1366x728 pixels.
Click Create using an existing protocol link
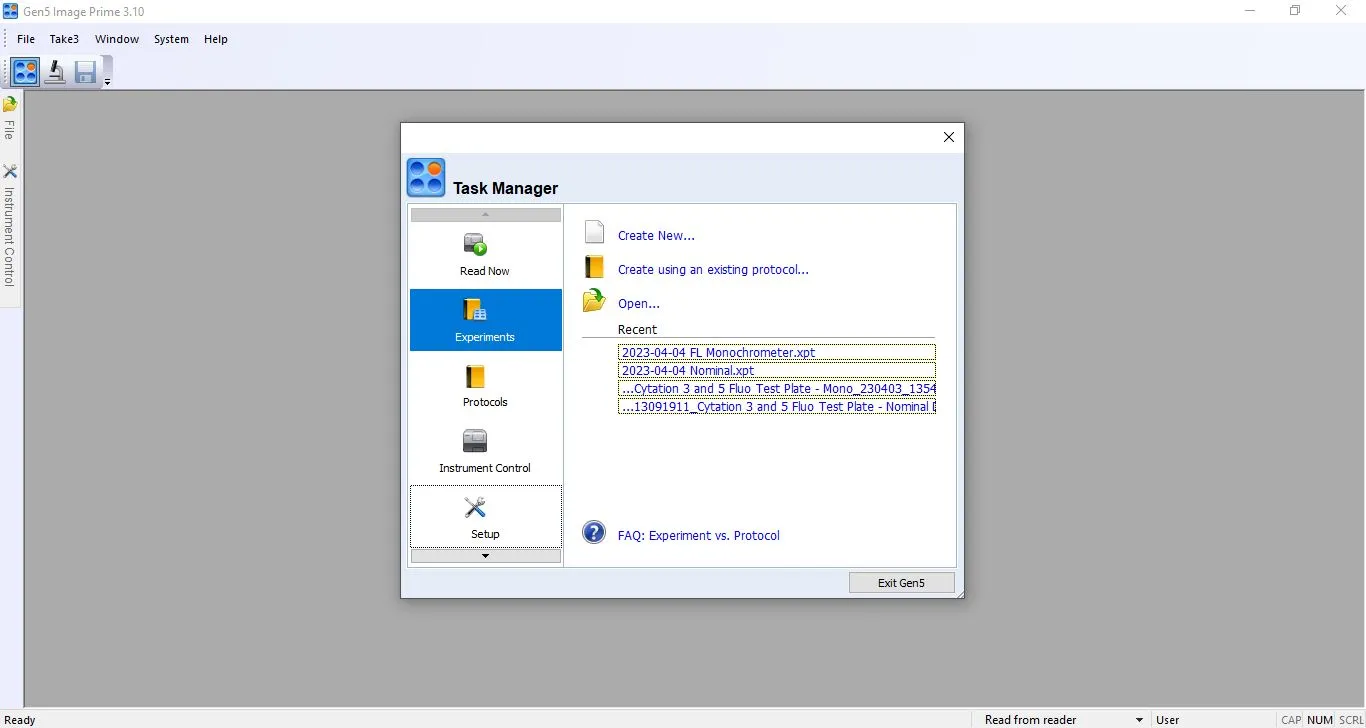coord(713,270)
